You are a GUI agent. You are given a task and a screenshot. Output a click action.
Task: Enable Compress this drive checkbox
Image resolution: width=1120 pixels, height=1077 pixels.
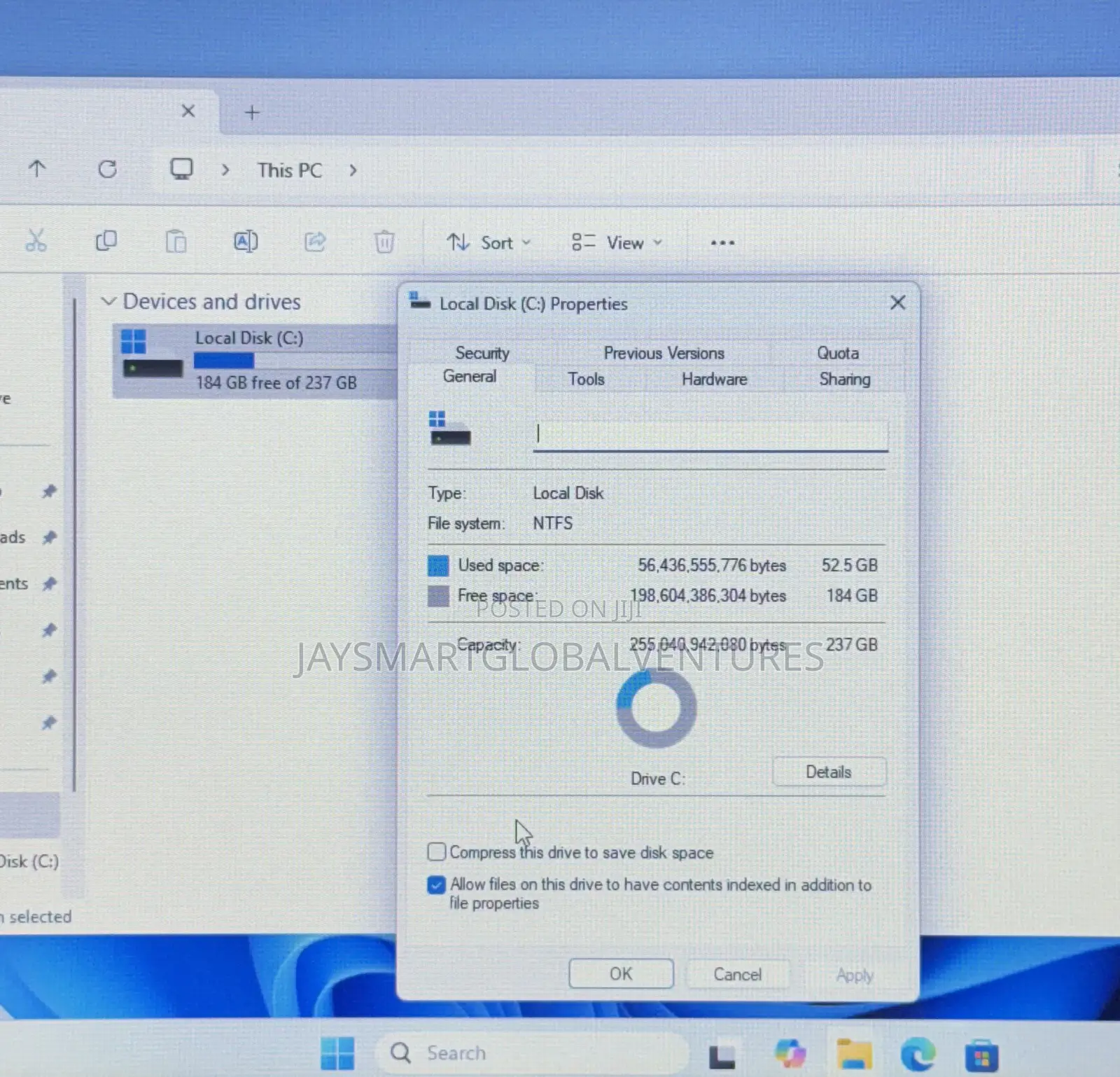(436, 852)
